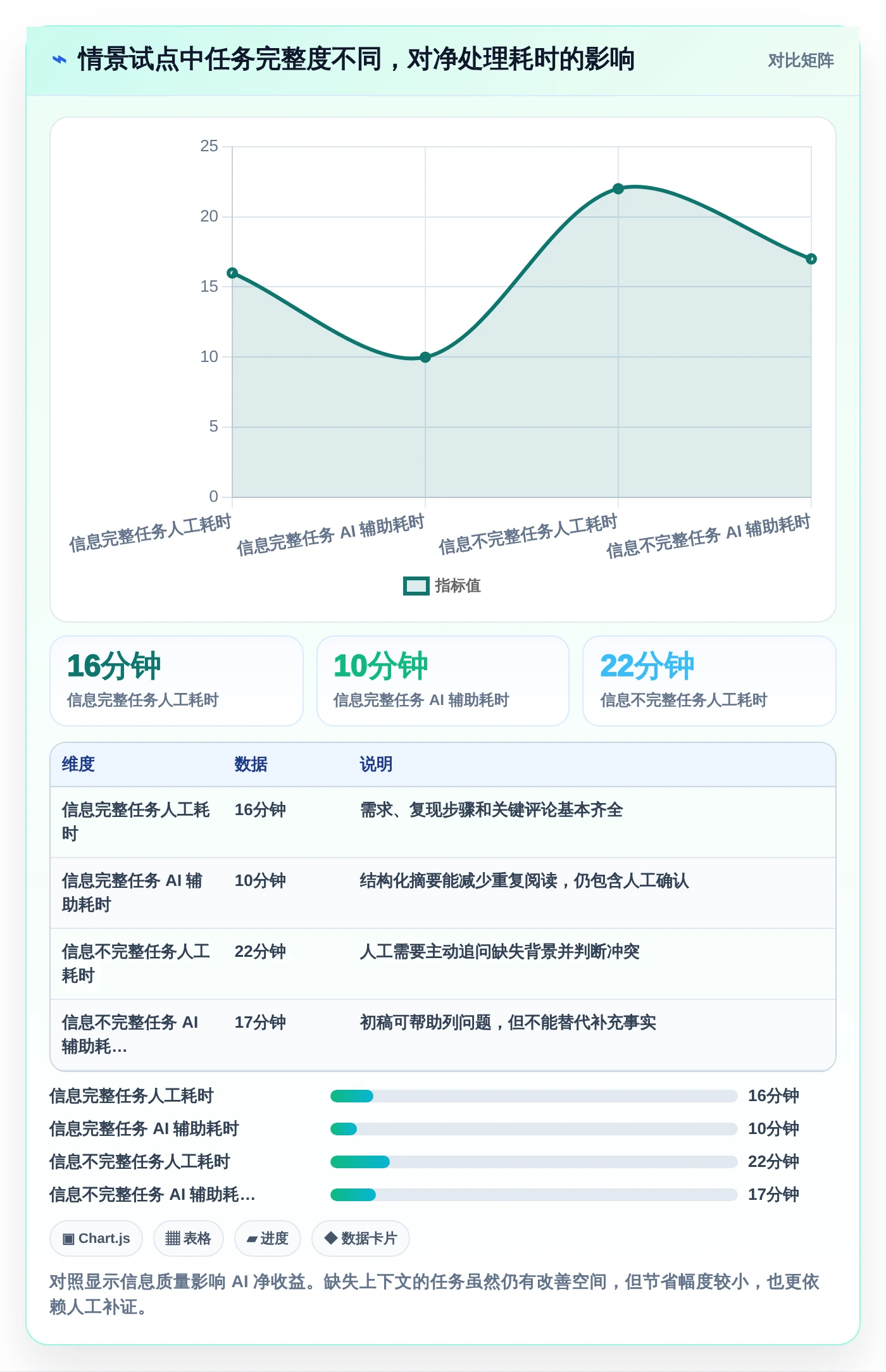The image size is (886, 1372).
Task: Click the x-axis label 信息不完整任务人工耗时
Action: [528, 534]
